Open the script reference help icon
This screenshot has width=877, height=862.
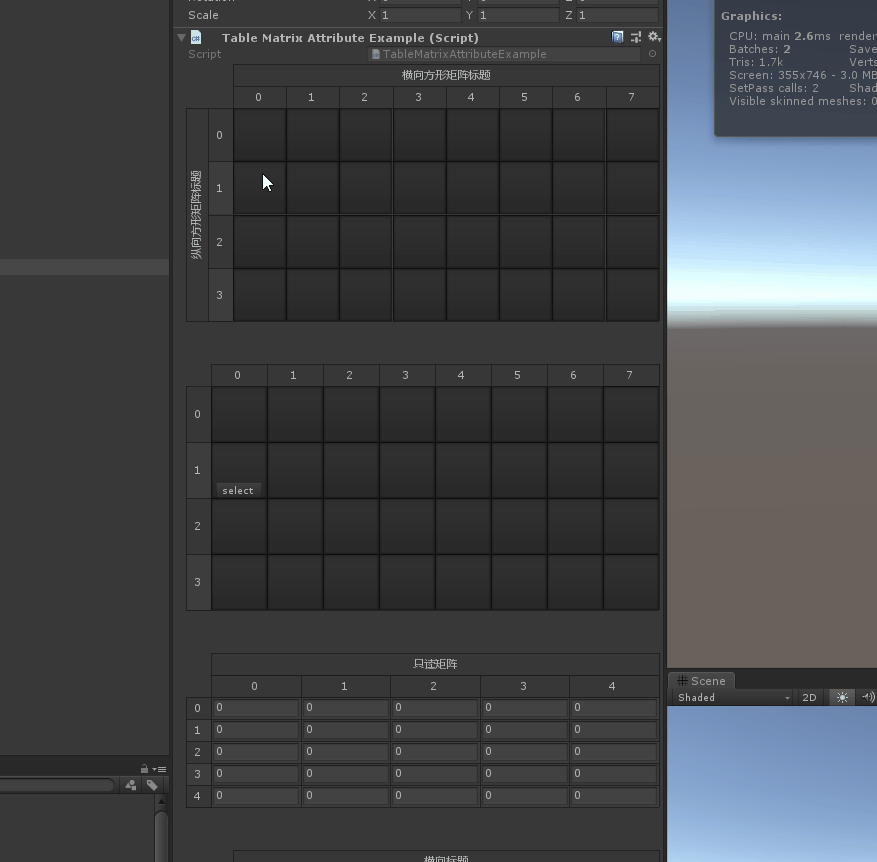617,36
